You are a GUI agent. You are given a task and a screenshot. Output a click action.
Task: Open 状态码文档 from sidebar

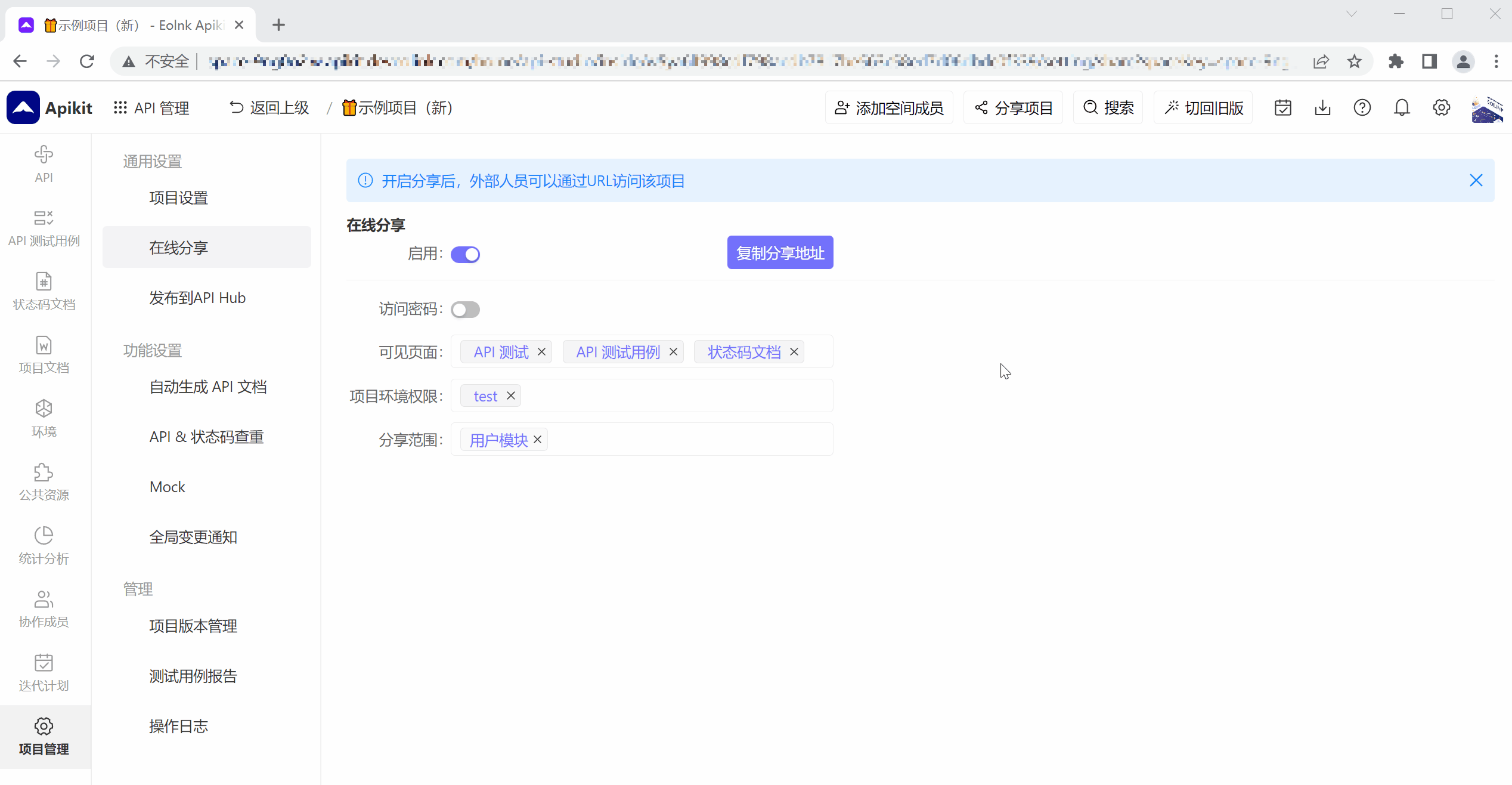(x=44, y=290)
